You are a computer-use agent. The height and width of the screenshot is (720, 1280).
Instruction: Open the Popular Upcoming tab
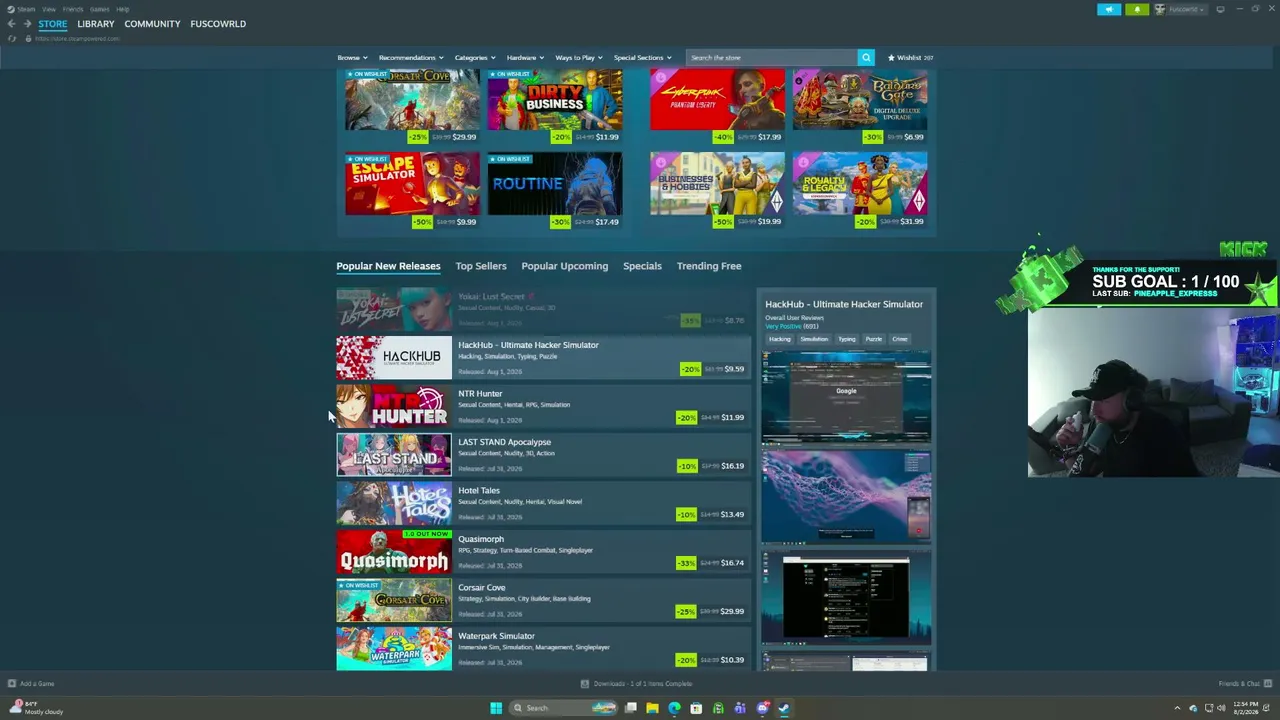[564, 266]
